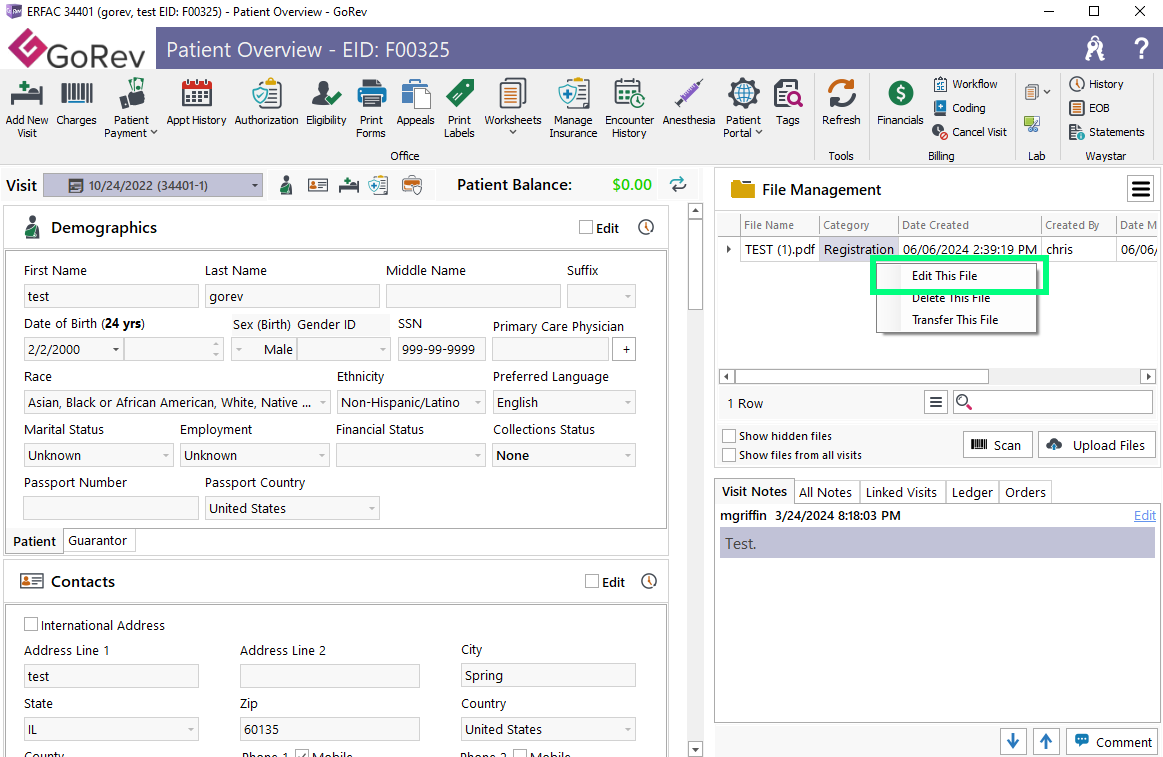
Task: Open the Ledger tab
Action: [972, 492]
